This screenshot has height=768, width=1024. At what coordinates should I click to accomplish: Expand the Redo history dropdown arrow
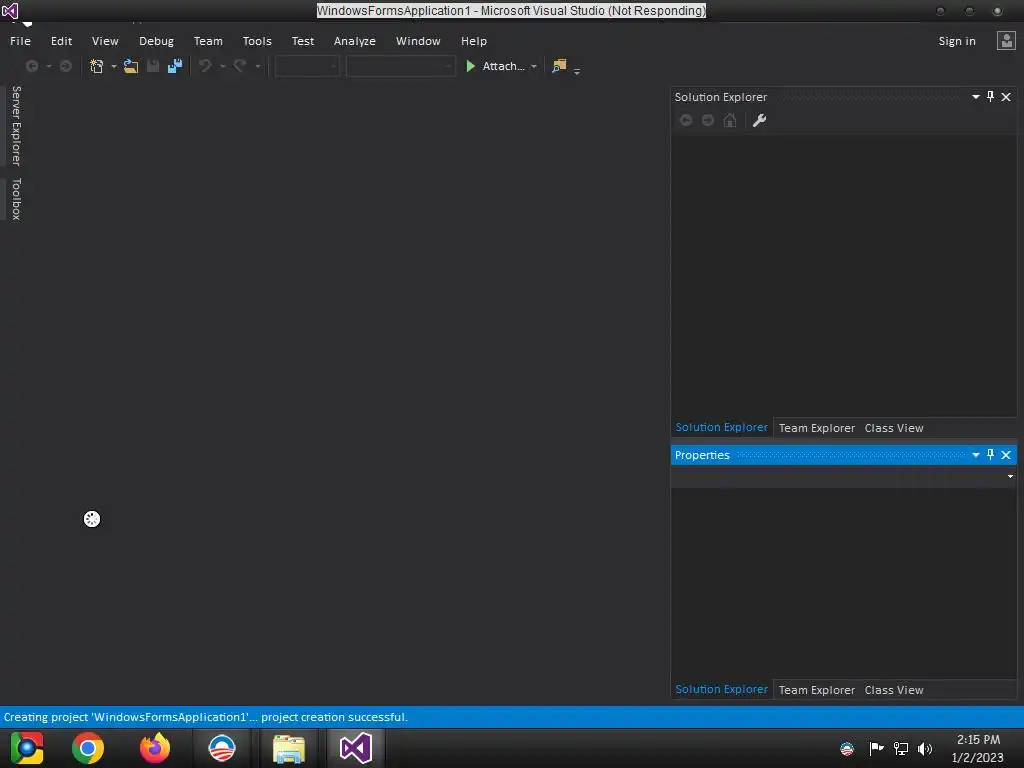(257, 67)
